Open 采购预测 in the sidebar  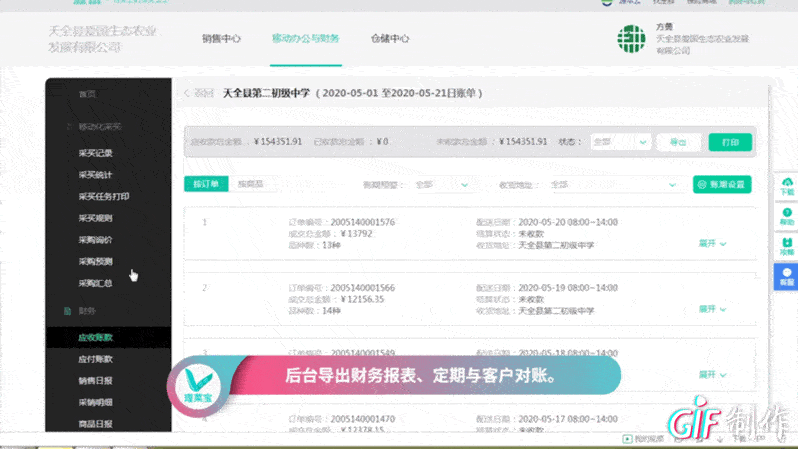pyautogui.click(x=96, y=262)
